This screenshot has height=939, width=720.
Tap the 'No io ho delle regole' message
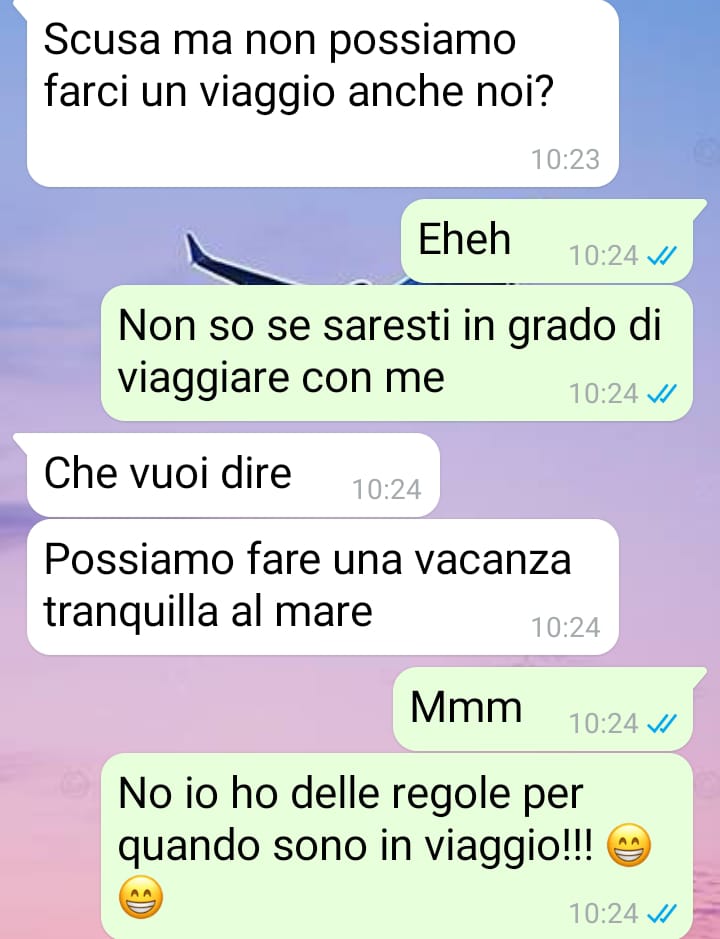(x=397, y=846)
